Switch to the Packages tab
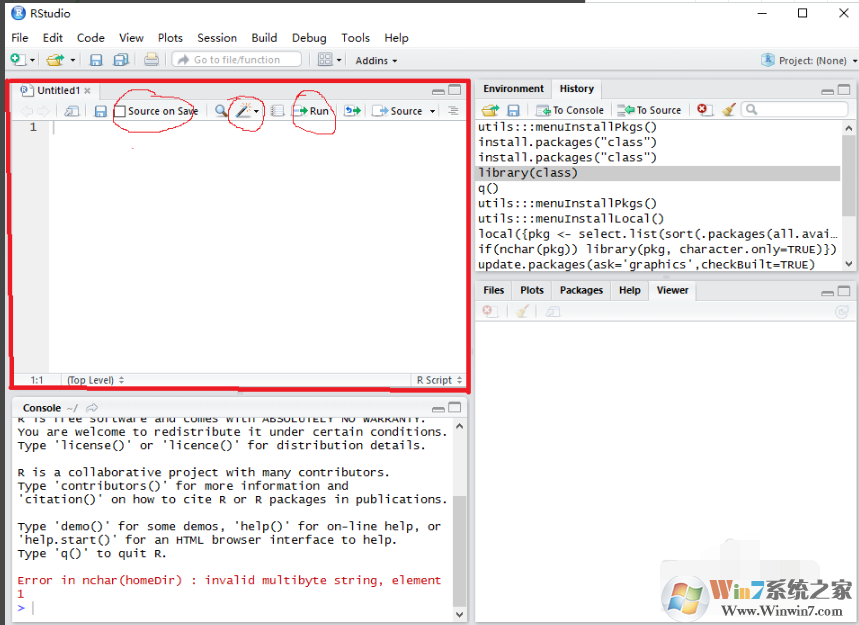This screenshot has width=859, height=625. point(581,290)
